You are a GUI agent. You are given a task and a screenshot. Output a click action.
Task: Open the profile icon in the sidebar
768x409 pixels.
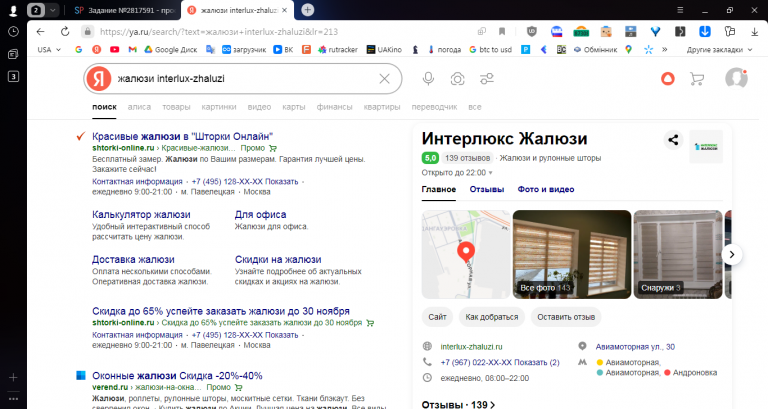point(13,10)
